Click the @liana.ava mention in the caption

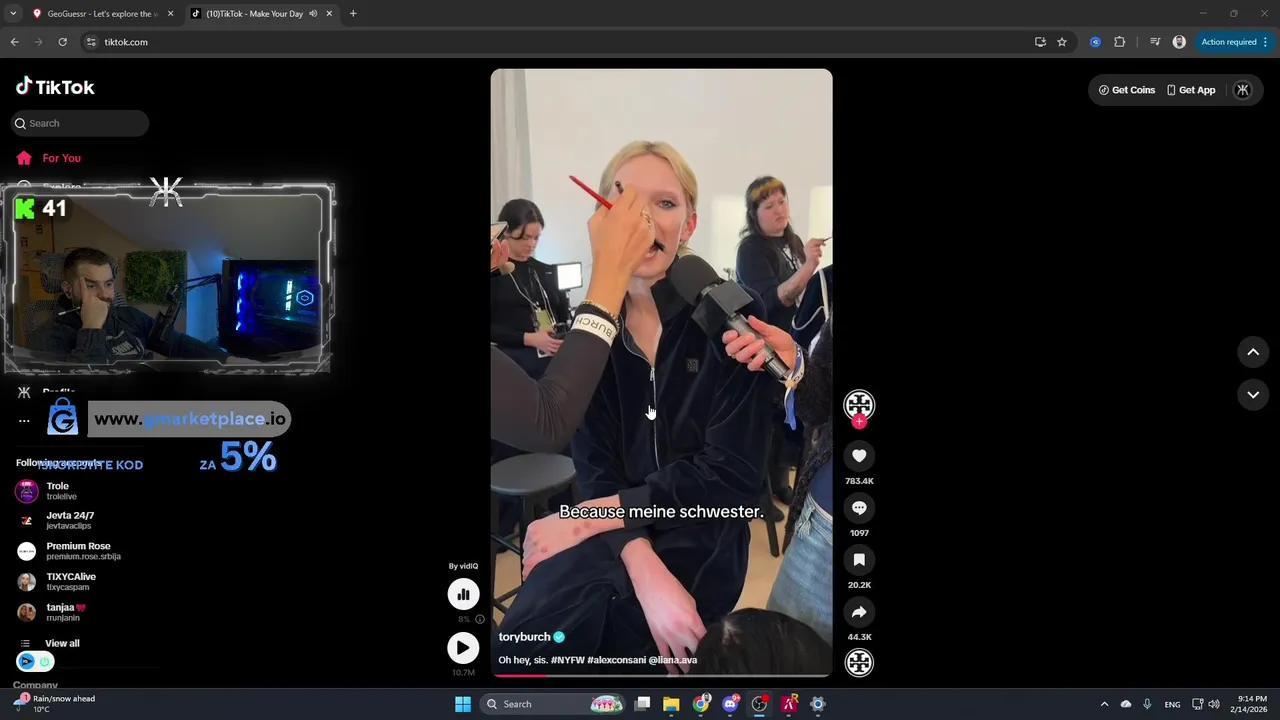[673, 660]
